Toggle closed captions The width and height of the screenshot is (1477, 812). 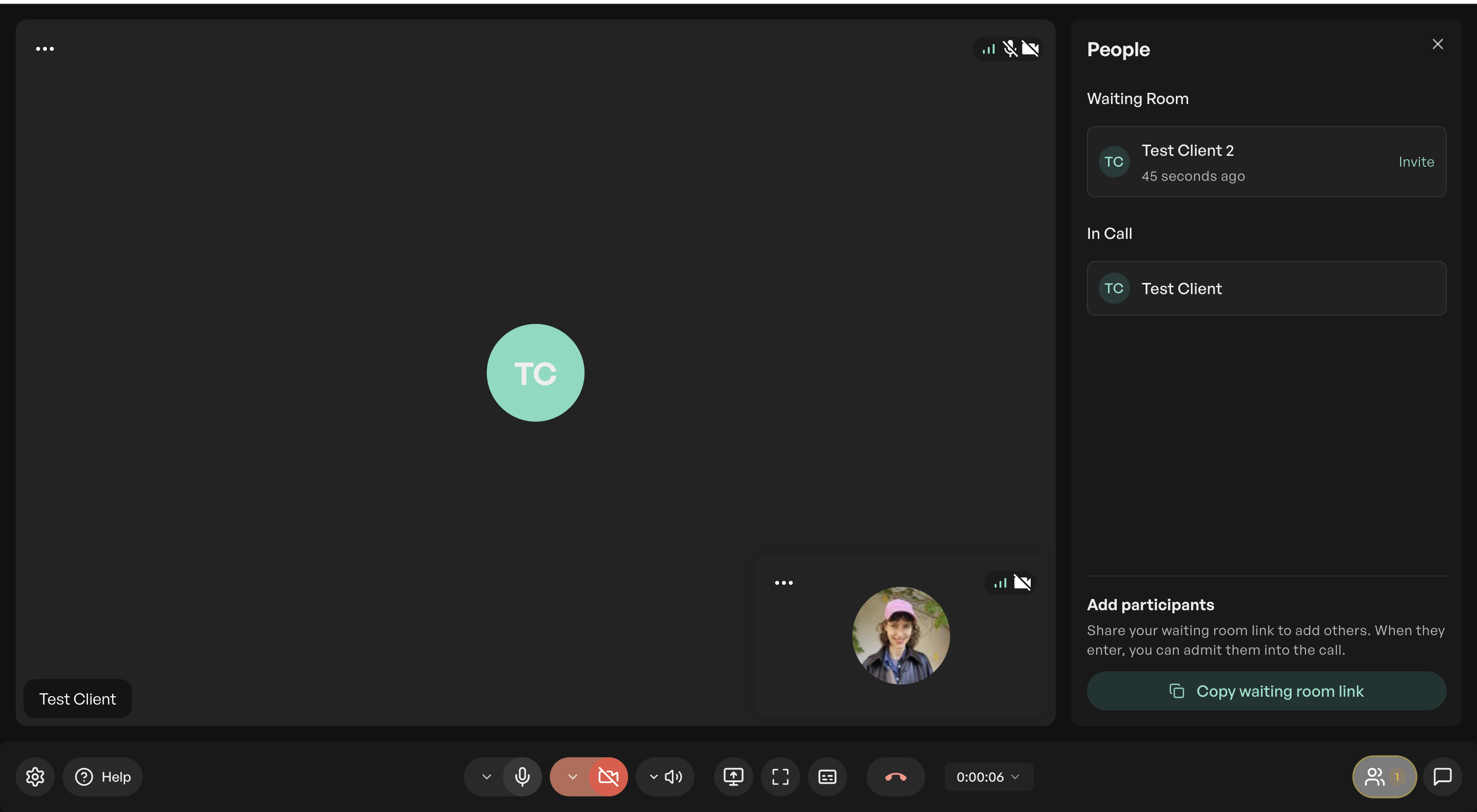coord(827,777)
